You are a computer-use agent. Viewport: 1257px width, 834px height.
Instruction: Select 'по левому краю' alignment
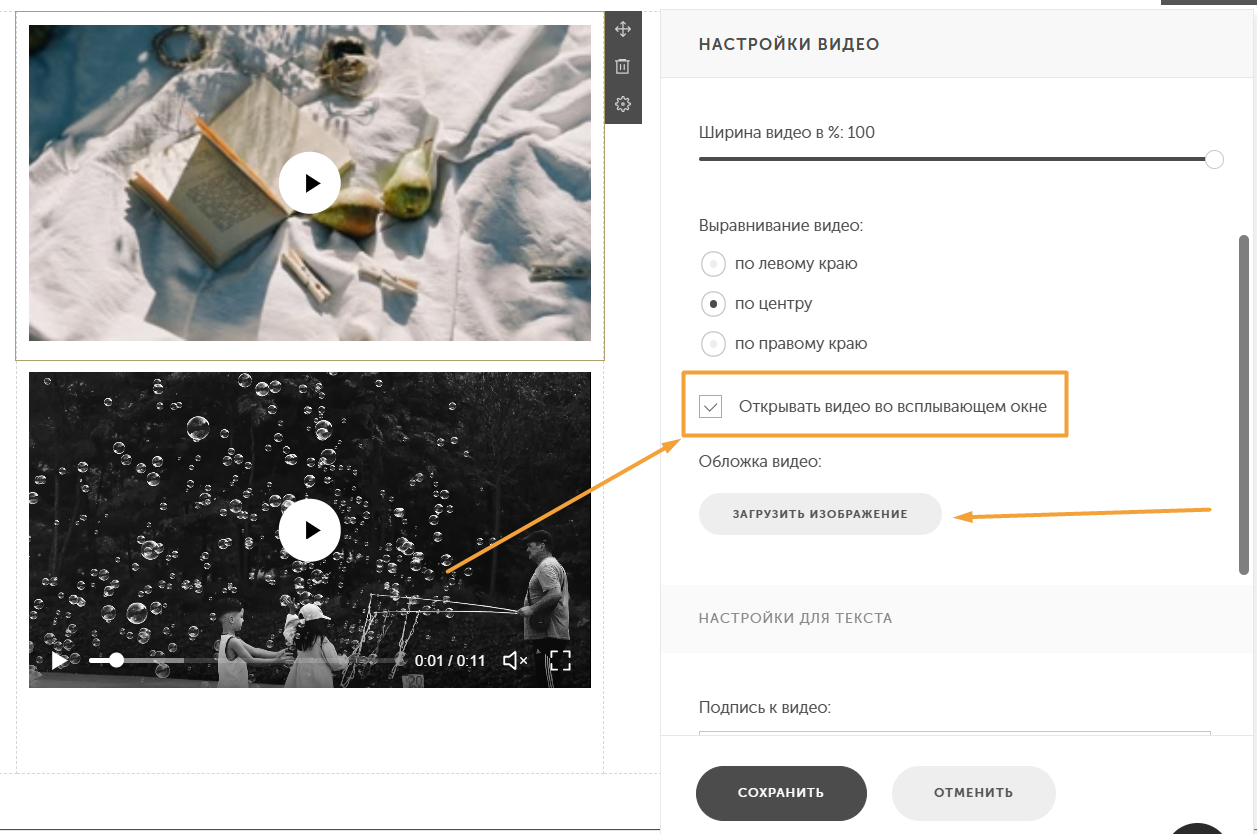(713, 264)
